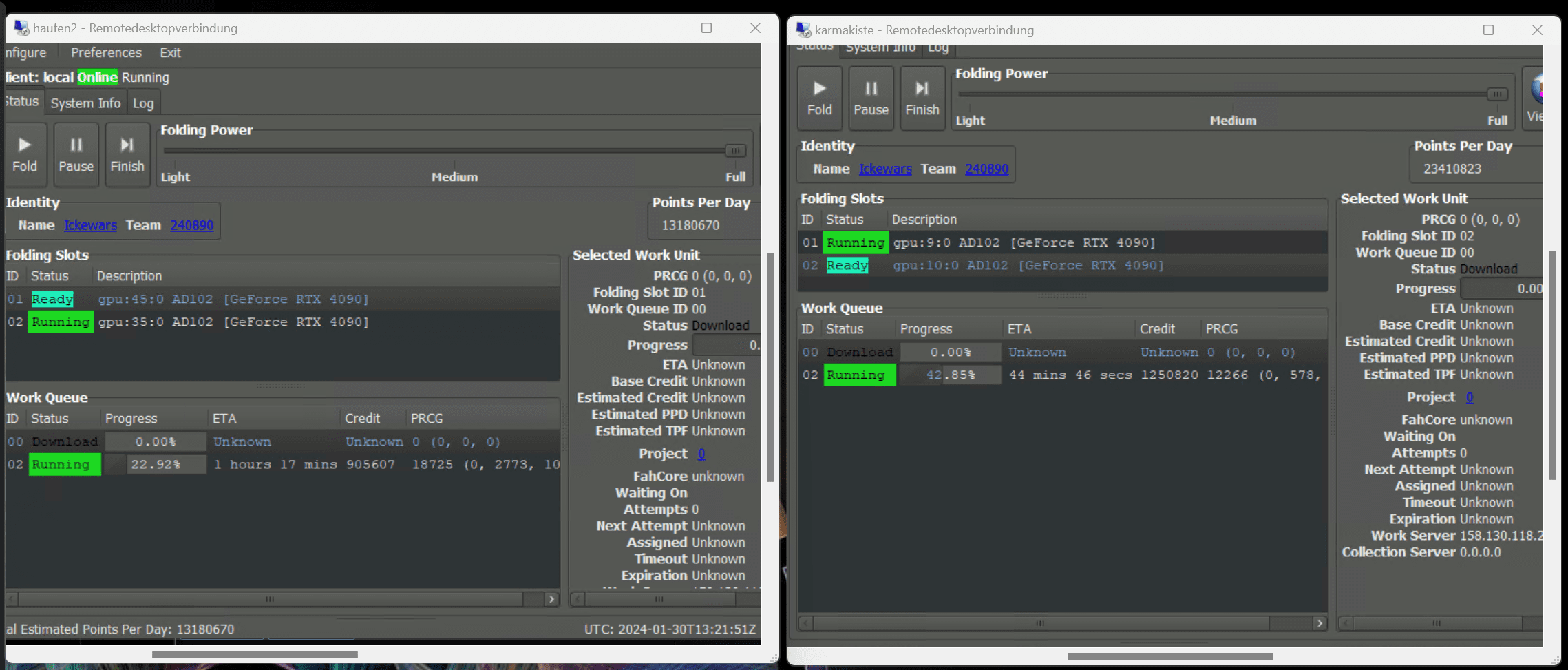Open Project 0 link in karmakiste work unit panel
Image resolution: width=1568 pixels, height=670 pixels.
[1470, 397]
